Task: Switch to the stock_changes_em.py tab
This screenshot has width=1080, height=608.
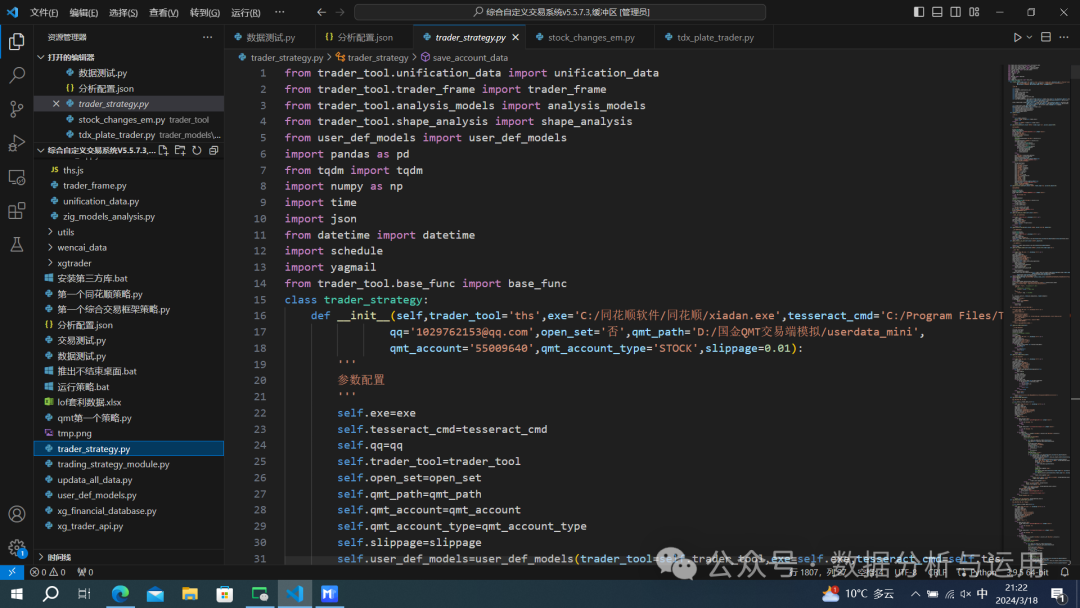Action: click(x=590, y=37)
